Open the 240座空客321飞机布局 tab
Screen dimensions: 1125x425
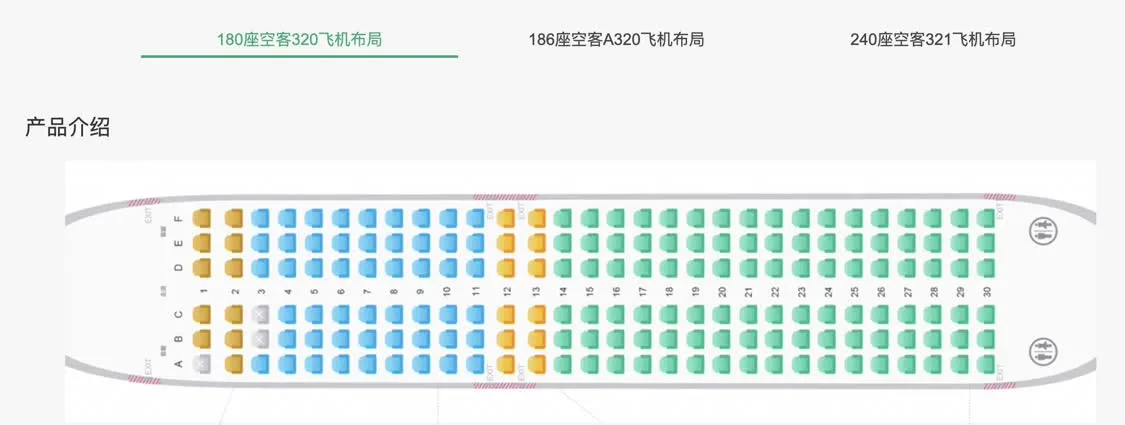point(933,39)
